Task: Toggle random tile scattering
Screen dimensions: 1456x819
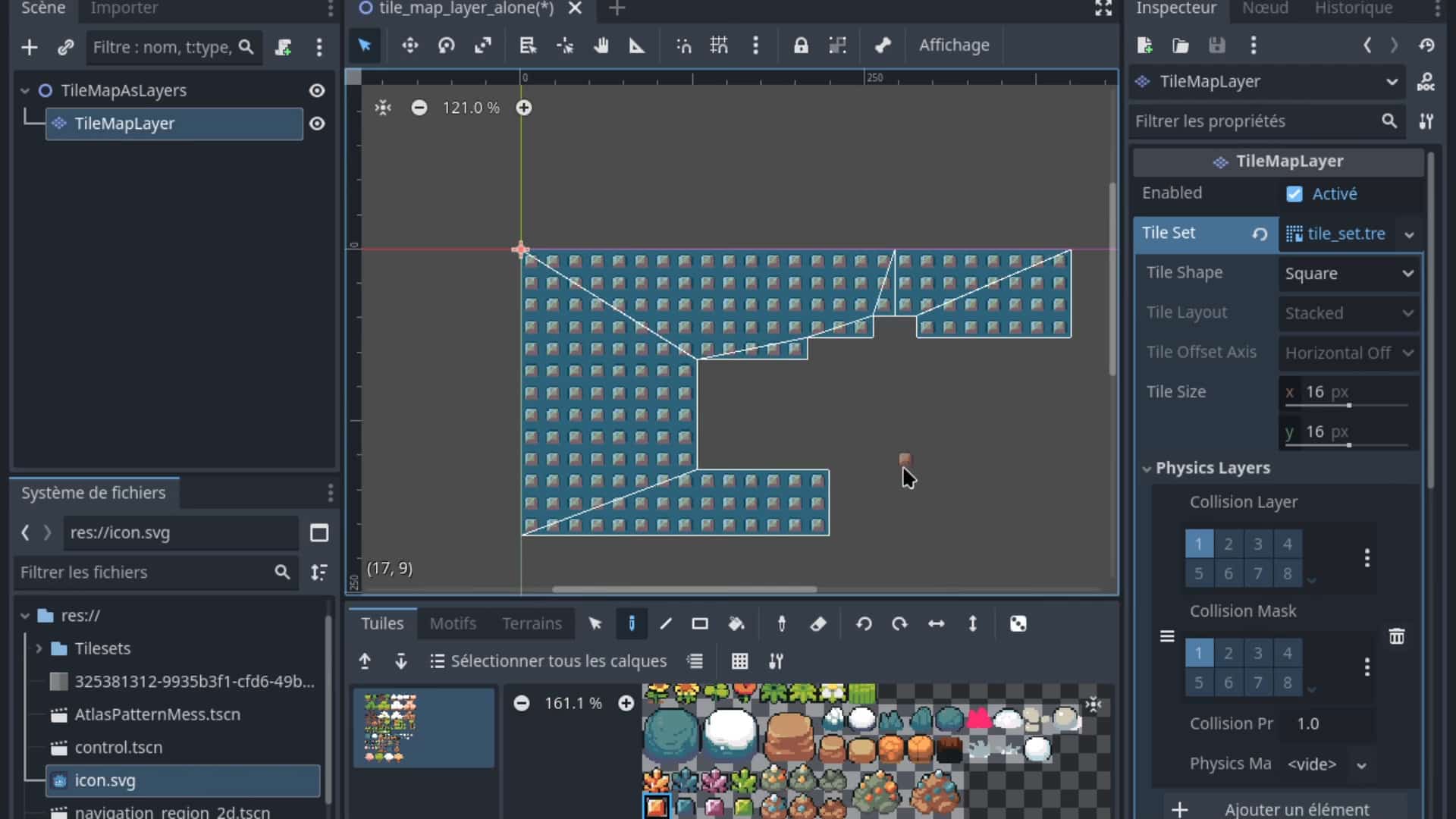Action: (x=1018, y=624)
